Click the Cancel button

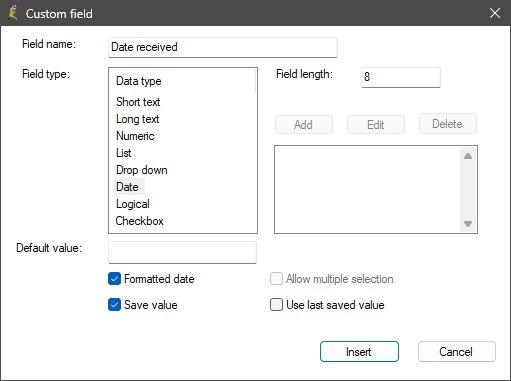coord(457,352)
